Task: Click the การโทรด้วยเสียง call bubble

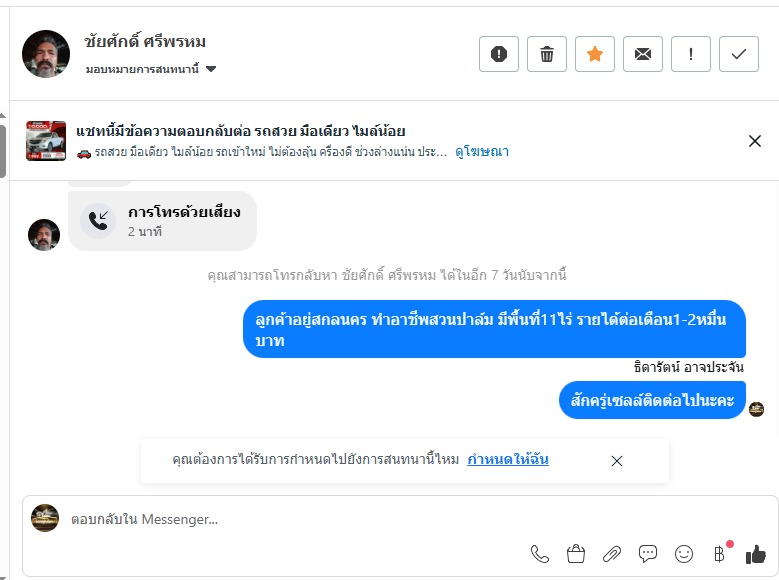Action: pos(163,221)
